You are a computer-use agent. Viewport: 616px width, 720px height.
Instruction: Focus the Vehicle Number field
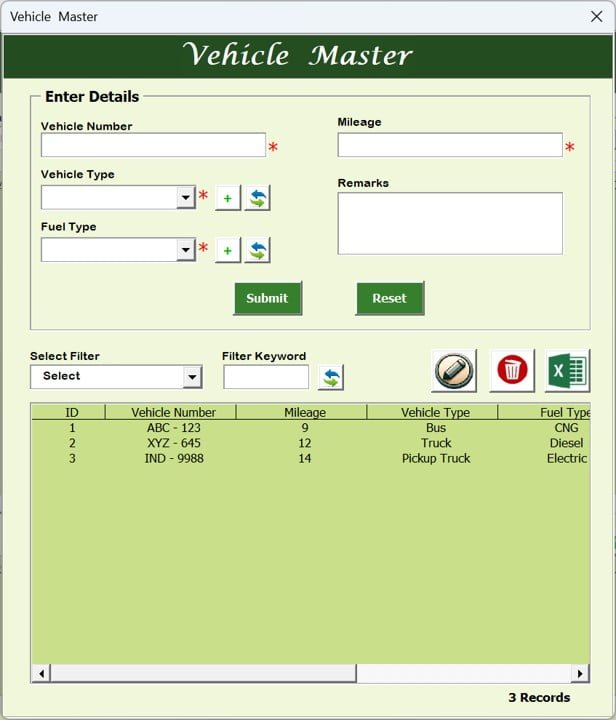click(153, 145)
